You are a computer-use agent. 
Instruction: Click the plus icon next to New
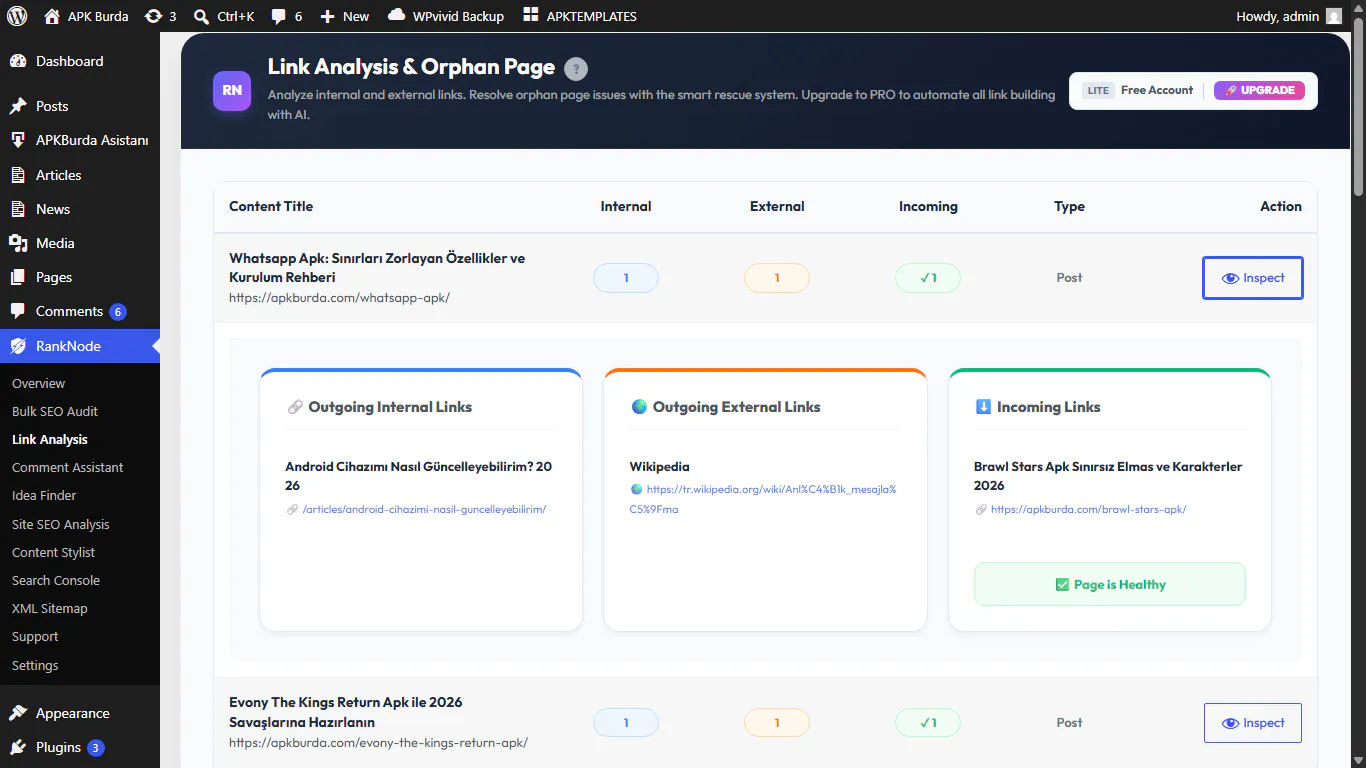coord(327,16)
